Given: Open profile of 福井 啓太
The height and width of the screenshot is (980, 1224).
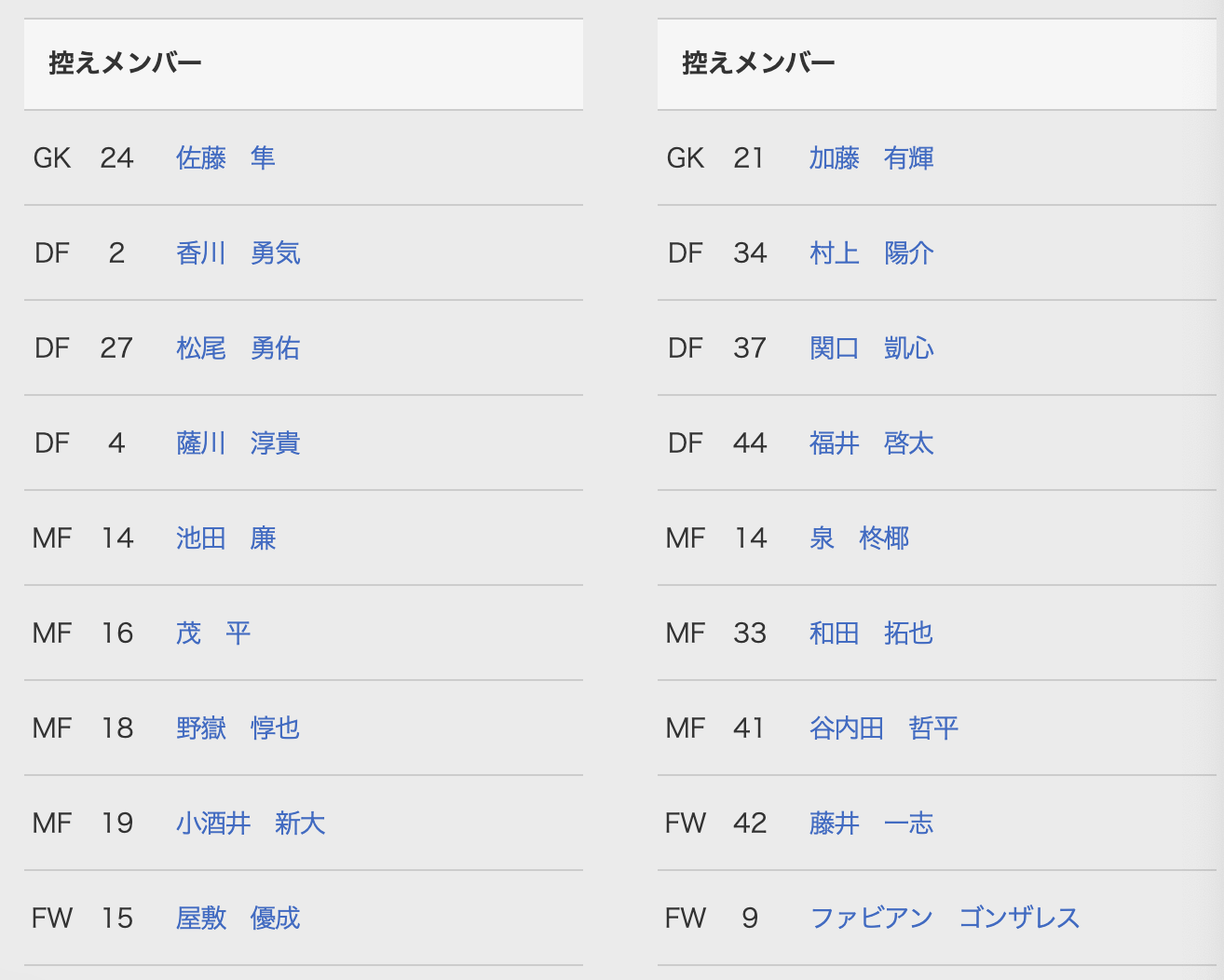Looking at the screenshot, I should (872, 443).
